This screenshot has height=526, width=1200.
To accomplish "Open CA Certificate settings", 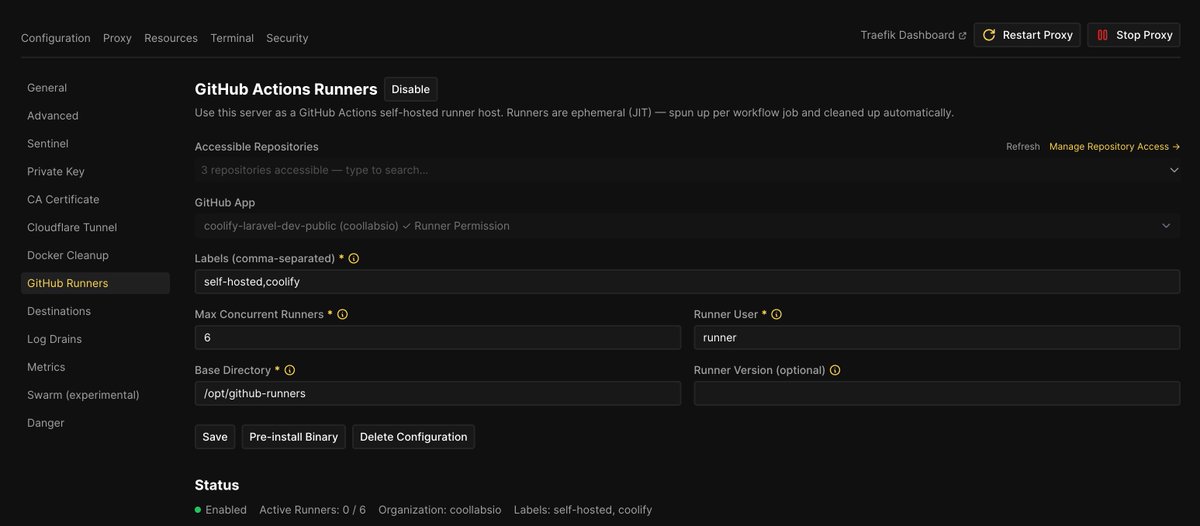I will (95, 200).
